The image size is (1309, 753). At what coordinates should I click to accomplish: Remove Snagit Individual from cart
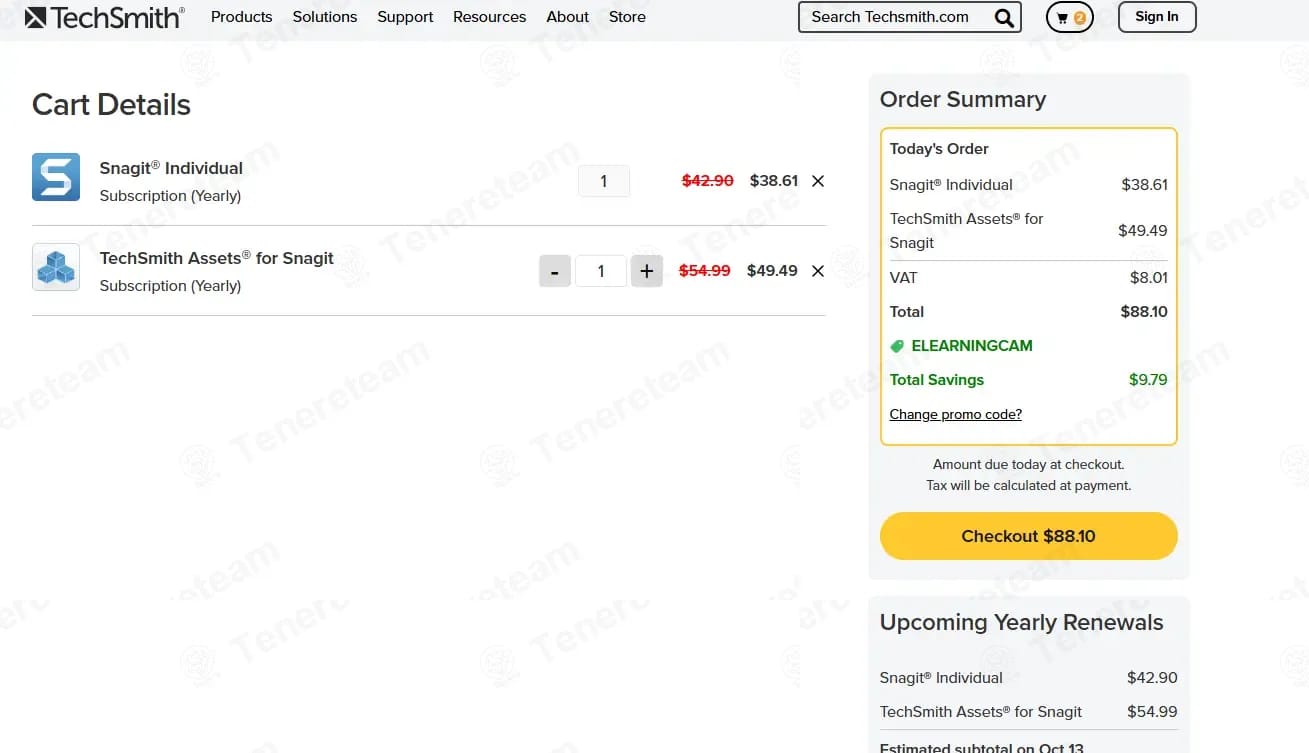(x=818, y=181)
